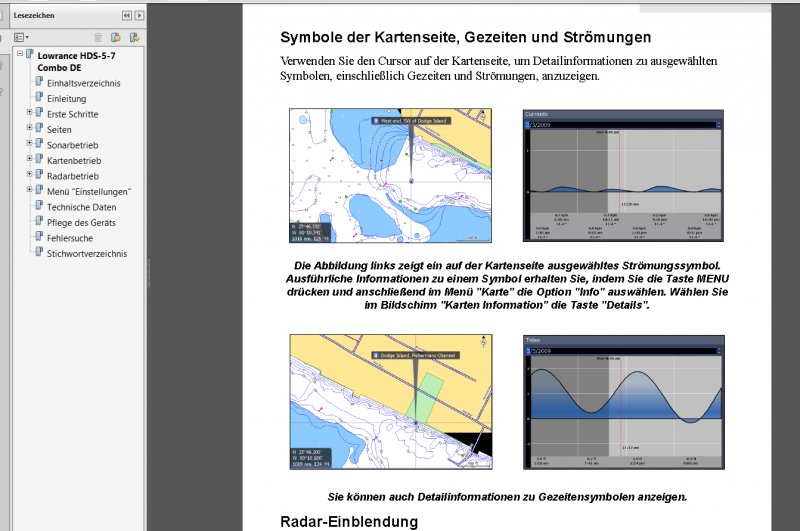800x531 pixels.
Task: Click the Currents chart image
Action: pyautogui.click(x=623, y=176)
